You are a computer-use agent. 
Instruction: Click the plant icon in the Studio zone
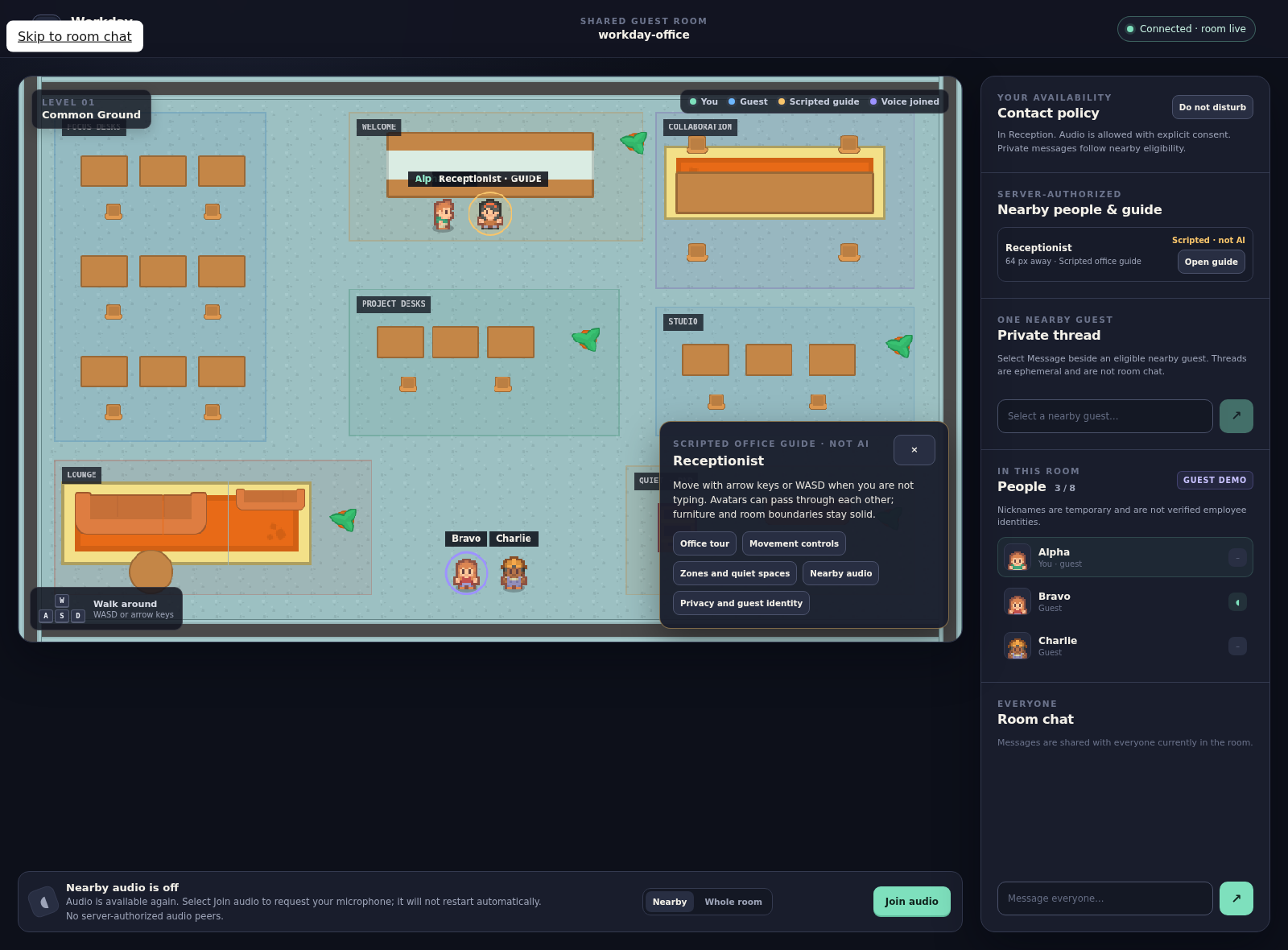coord(900,345)
